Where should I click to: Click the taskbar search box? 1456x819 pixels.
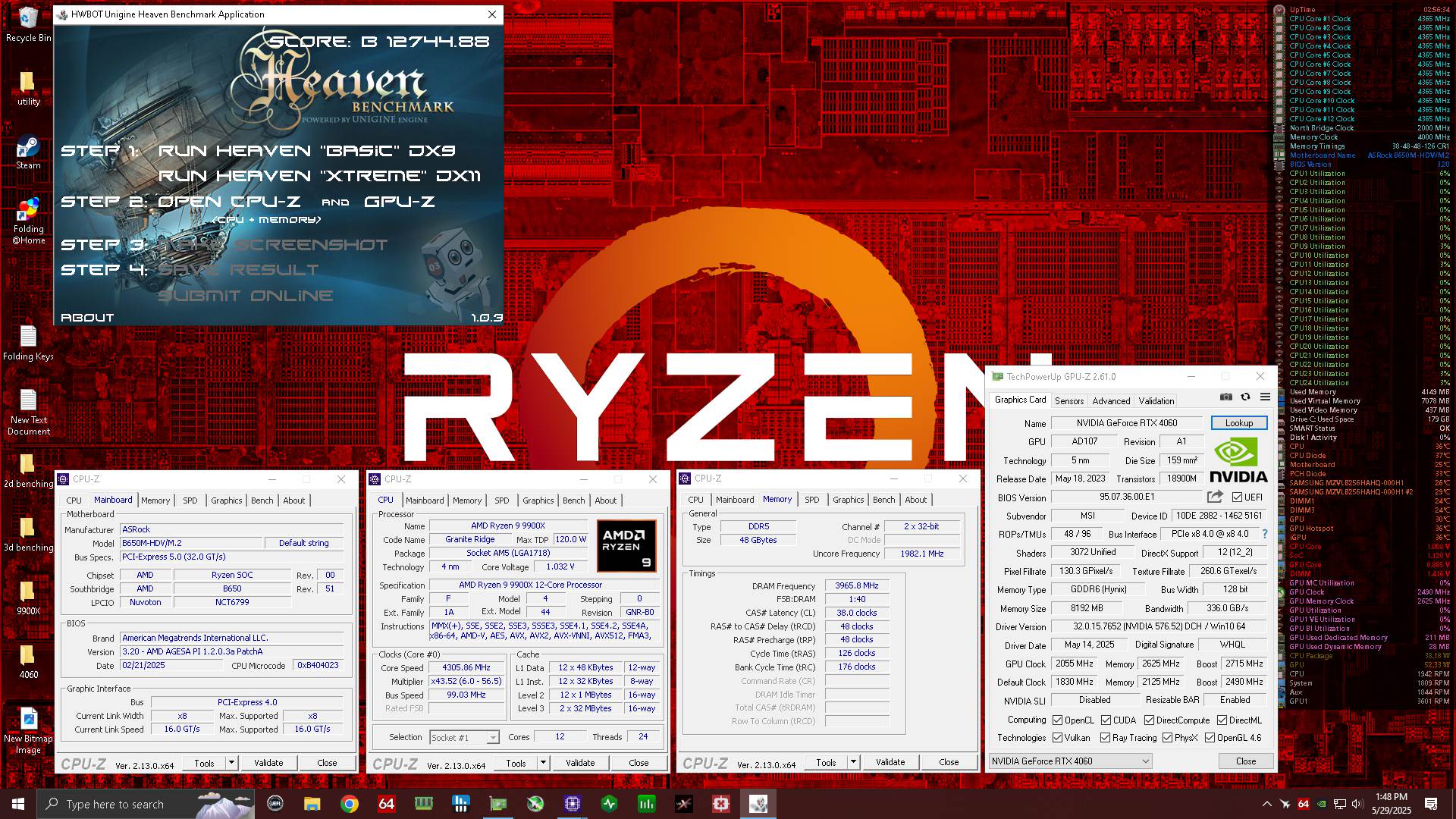coord(146,804)
